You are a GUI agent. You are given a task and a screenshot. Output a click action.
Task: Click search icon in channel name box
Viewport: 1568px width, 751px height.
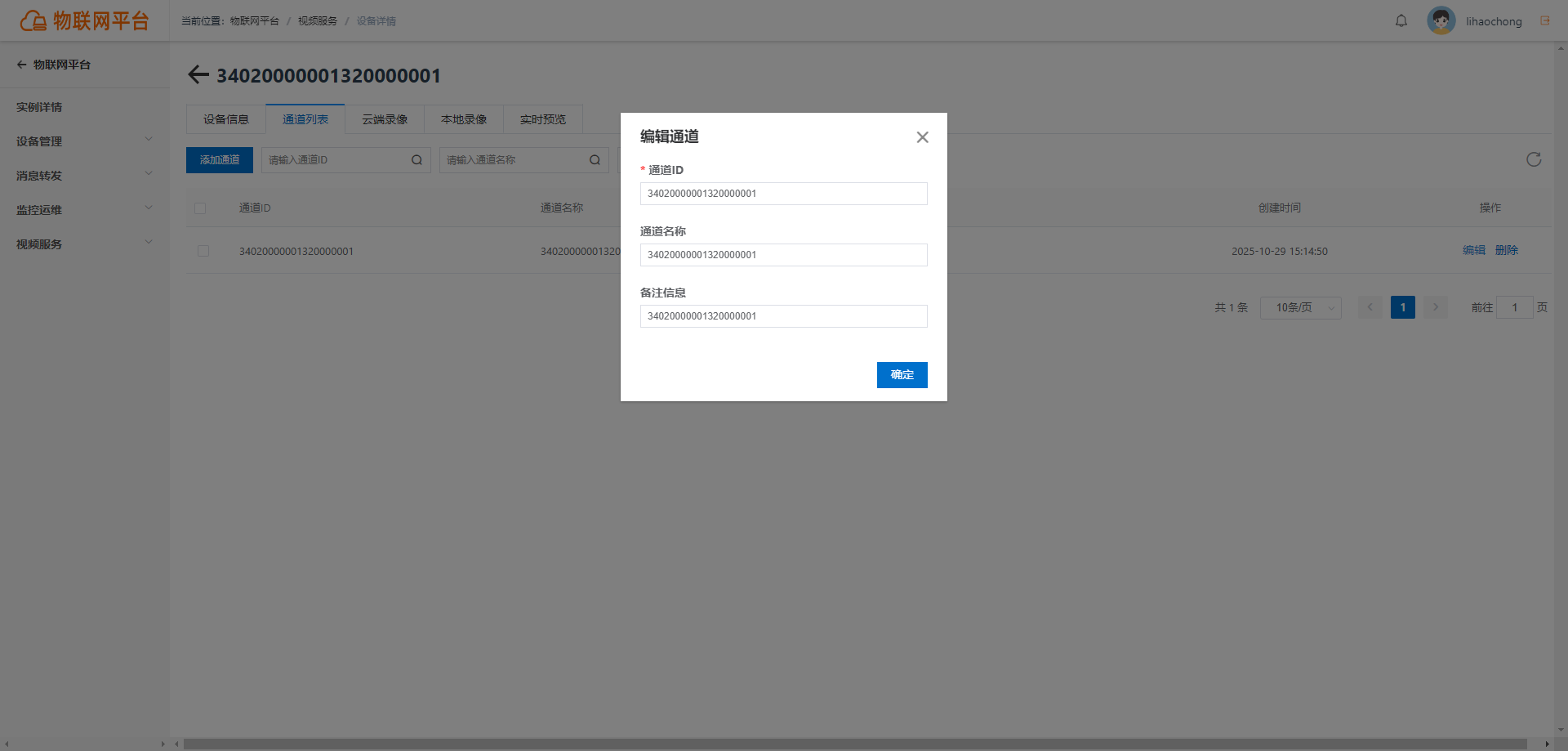[595, 160]
